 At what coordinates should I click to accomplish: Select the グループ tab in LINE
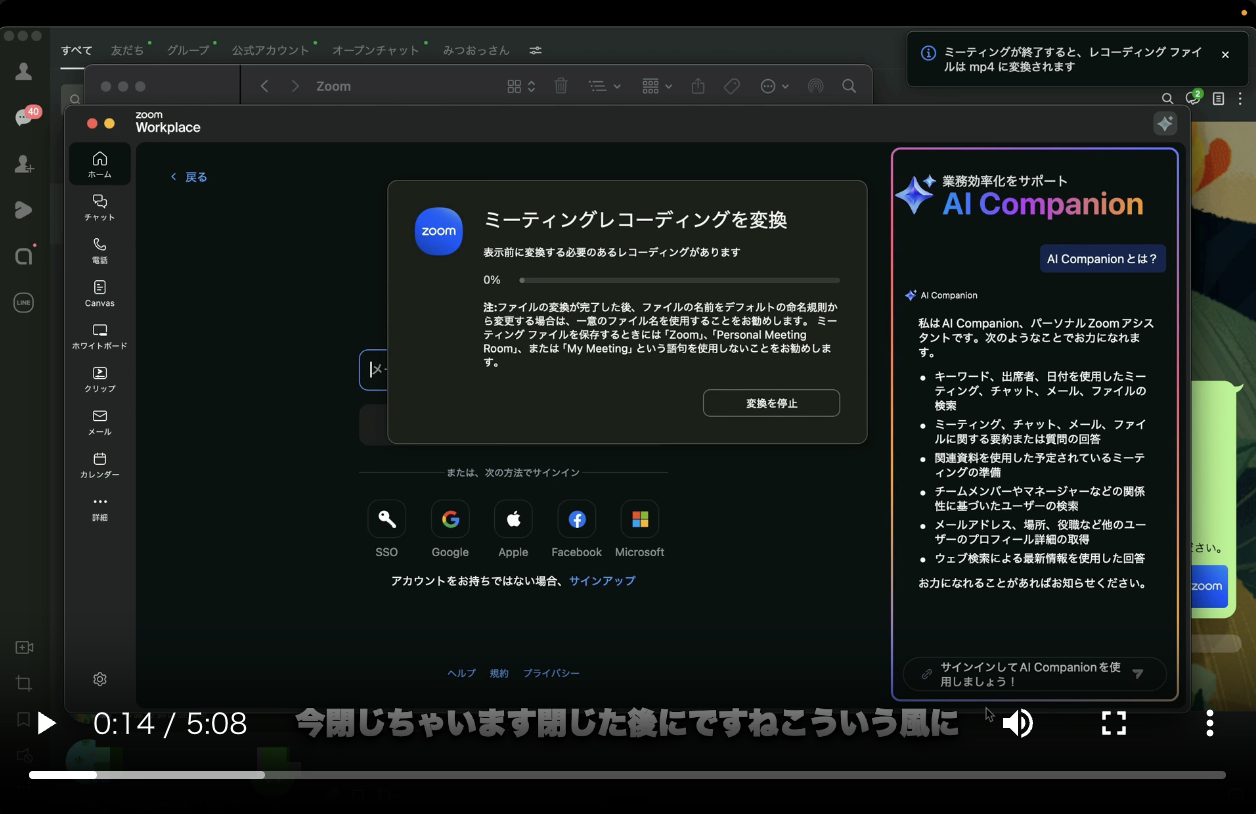click(x=188, y=50)
